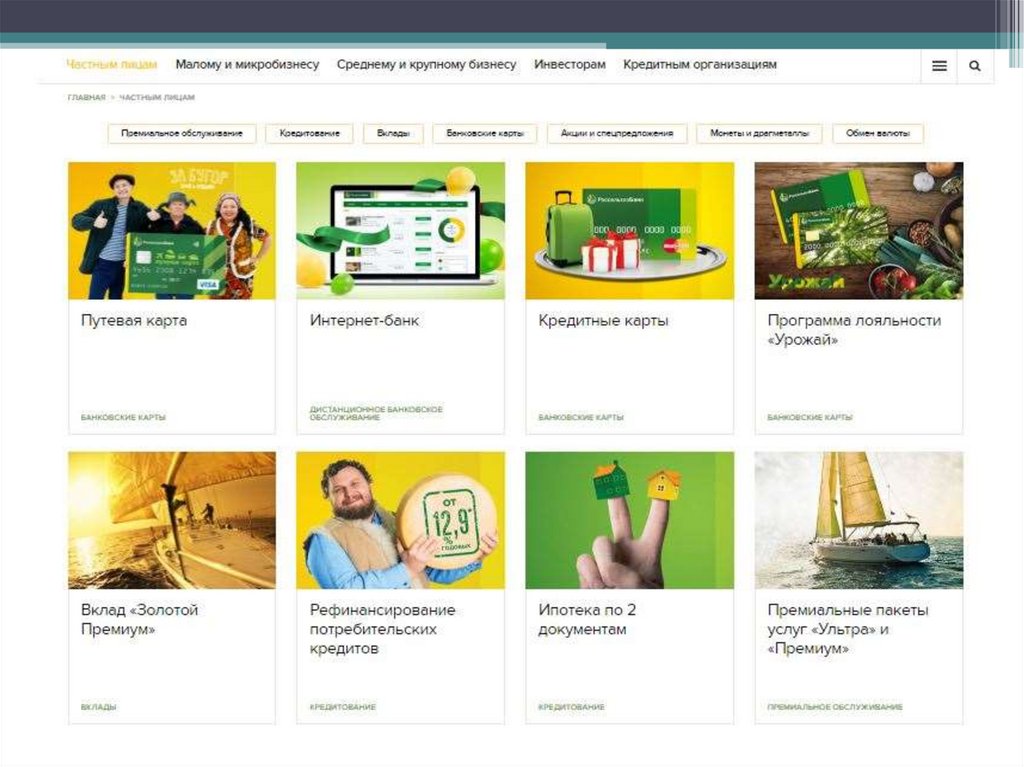Screen dimensions: 1024x767
Task: Click КРЕДИТОВАНИЕ tag under Рефинансирование card
Action: [x=343, y=707]
